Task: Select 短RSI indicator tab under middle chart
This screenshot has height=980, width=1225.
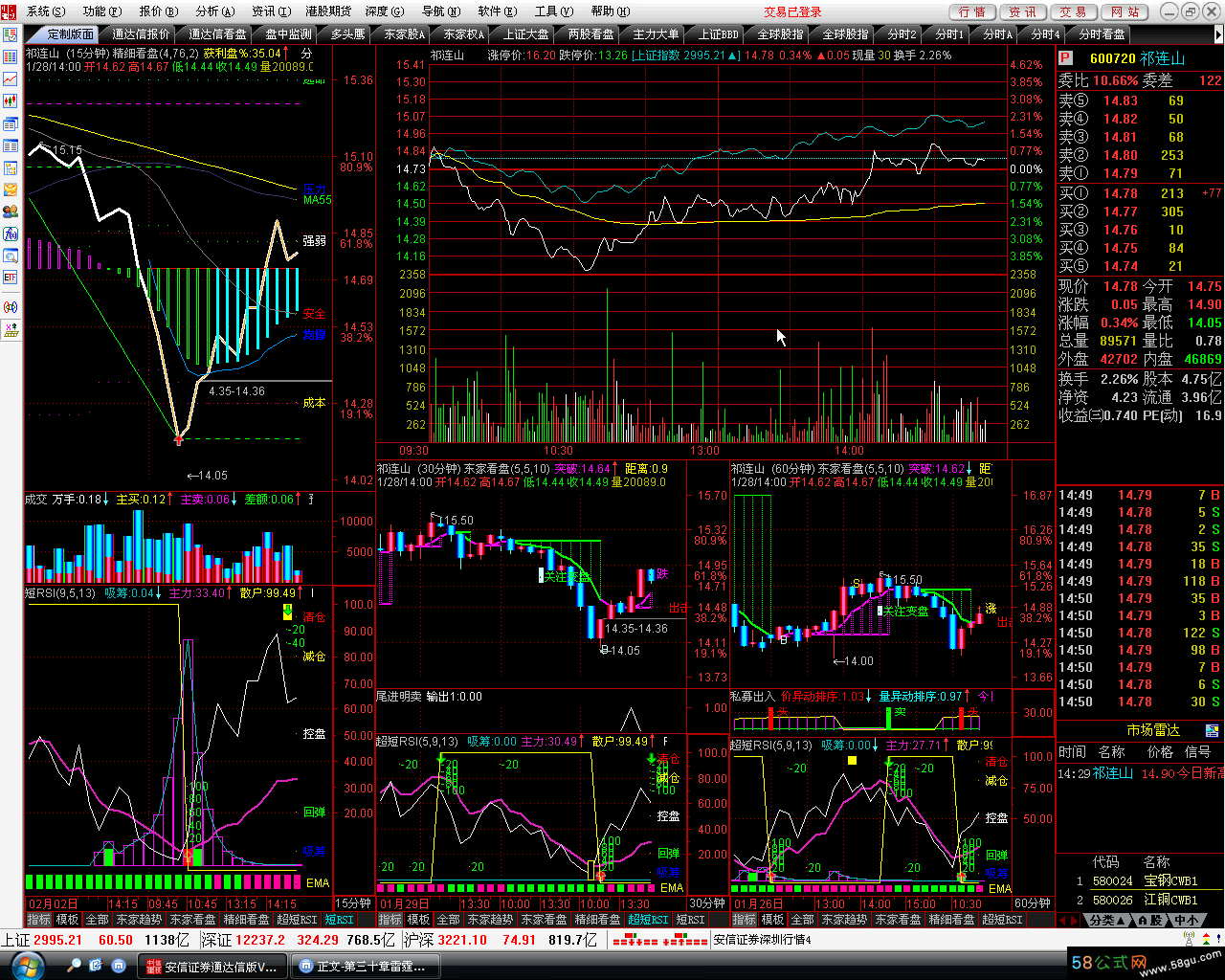Action: coord(690,920)
